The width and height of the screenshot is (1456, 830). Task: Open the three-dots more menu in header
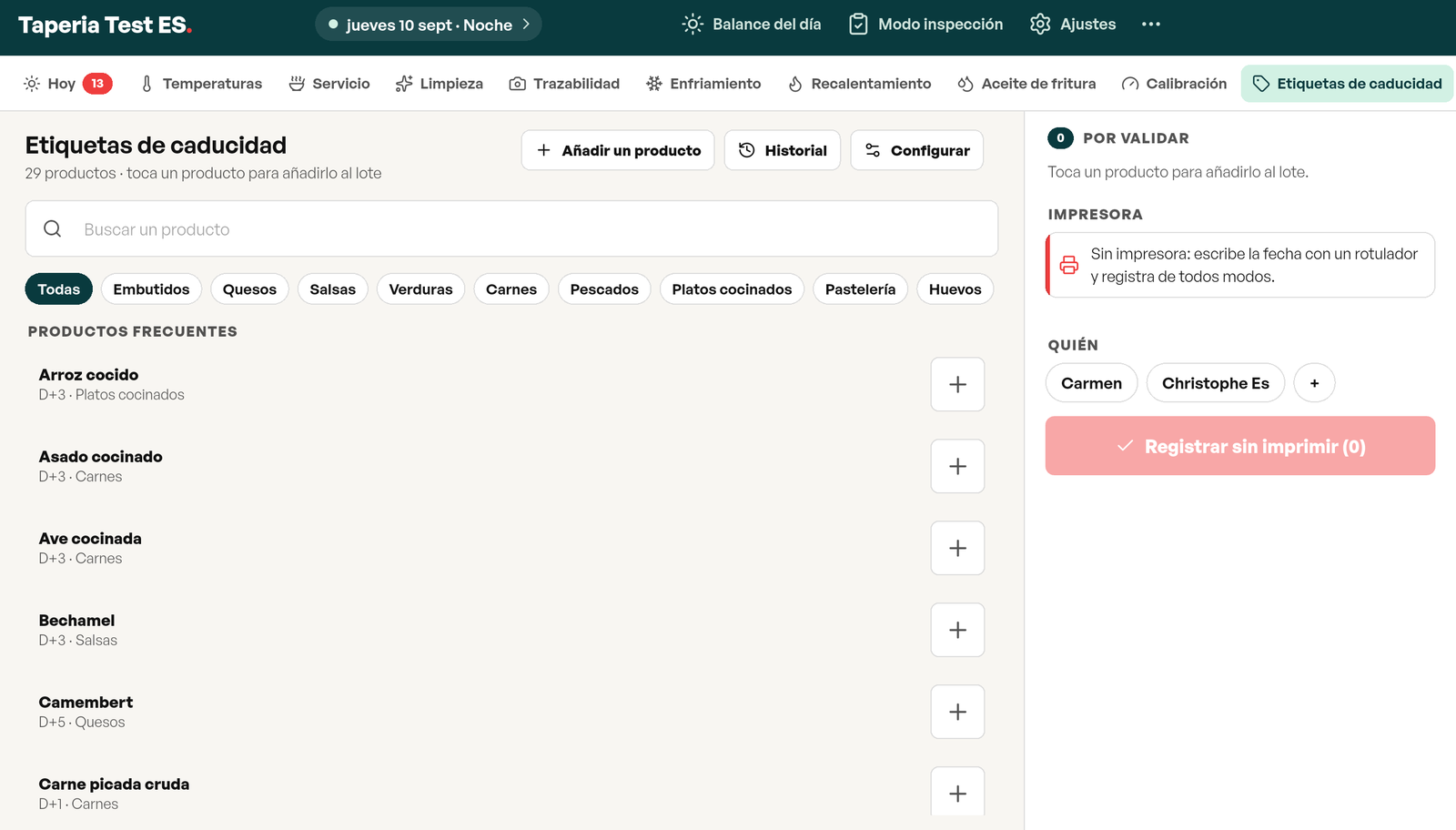tap(1151, 25)
